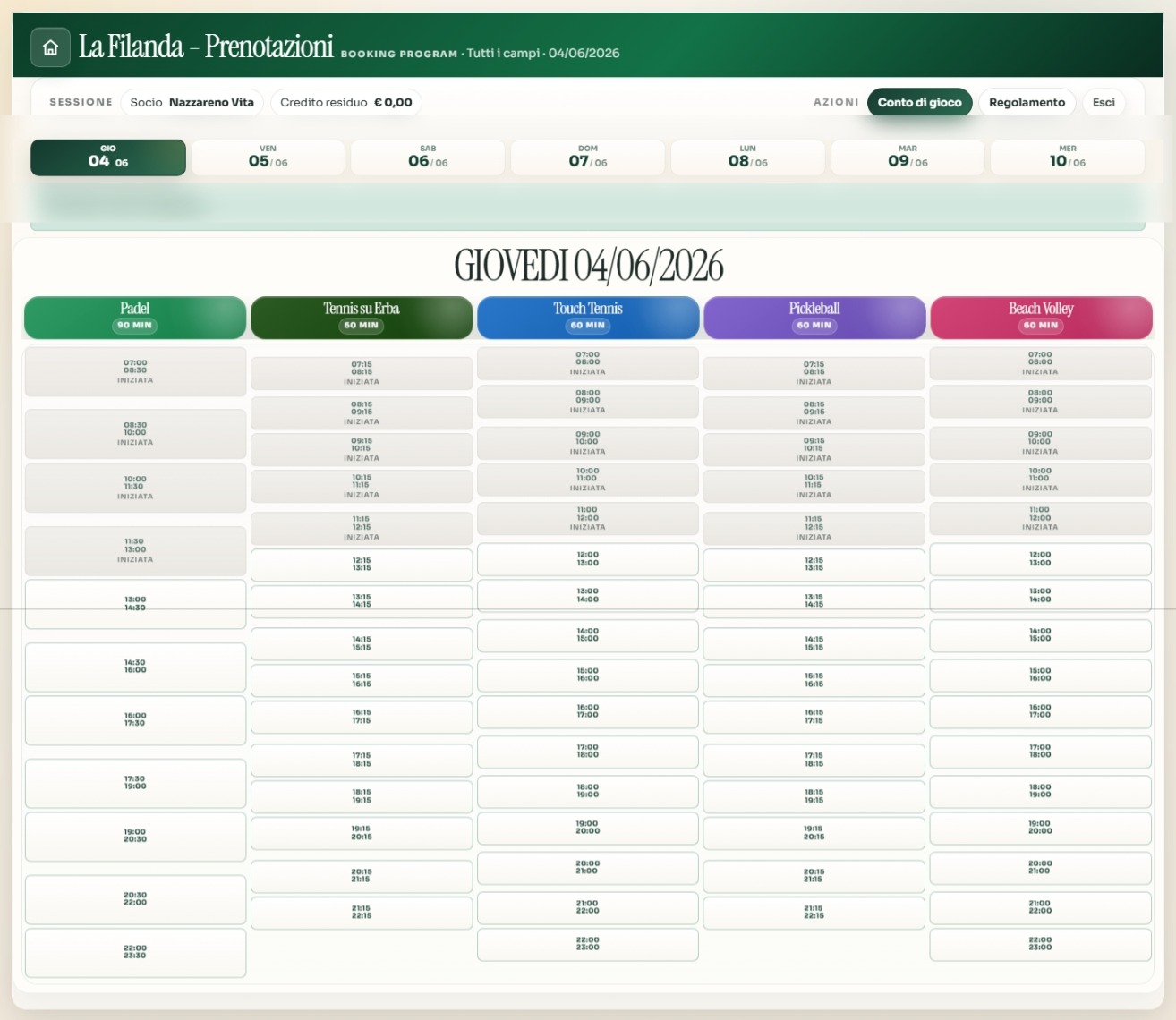Click the Tennis su Erba court header

pos(362,318)
